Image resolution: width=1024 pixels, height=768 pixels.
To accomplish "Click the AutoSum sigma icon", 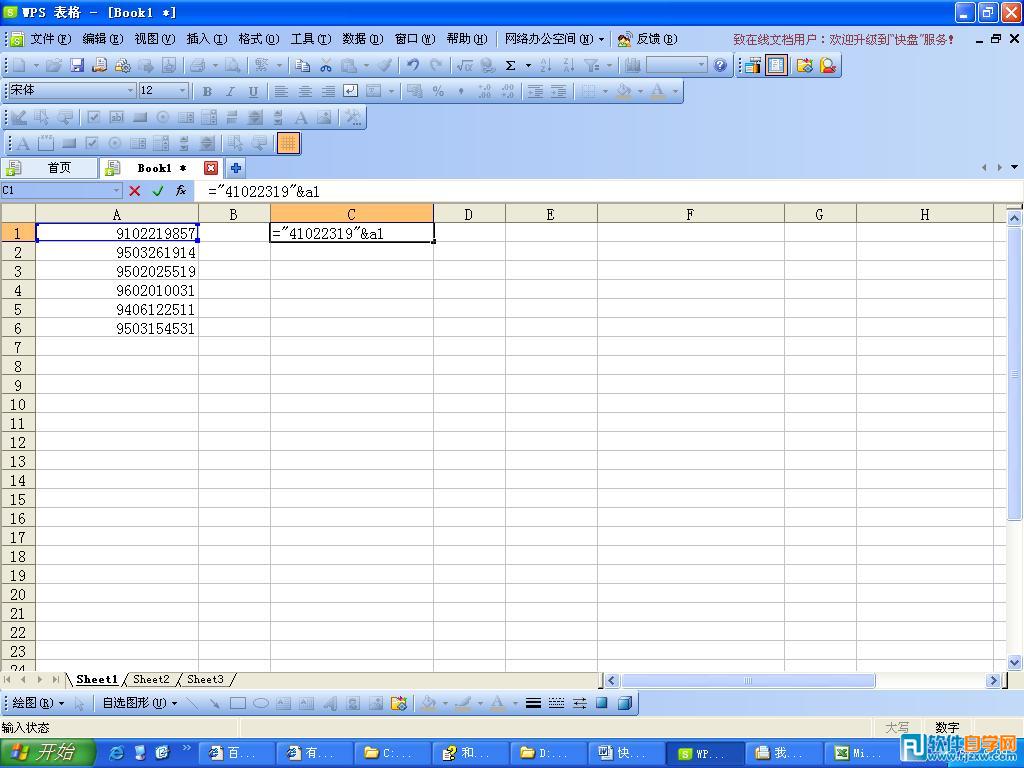I will click(511, 65).
